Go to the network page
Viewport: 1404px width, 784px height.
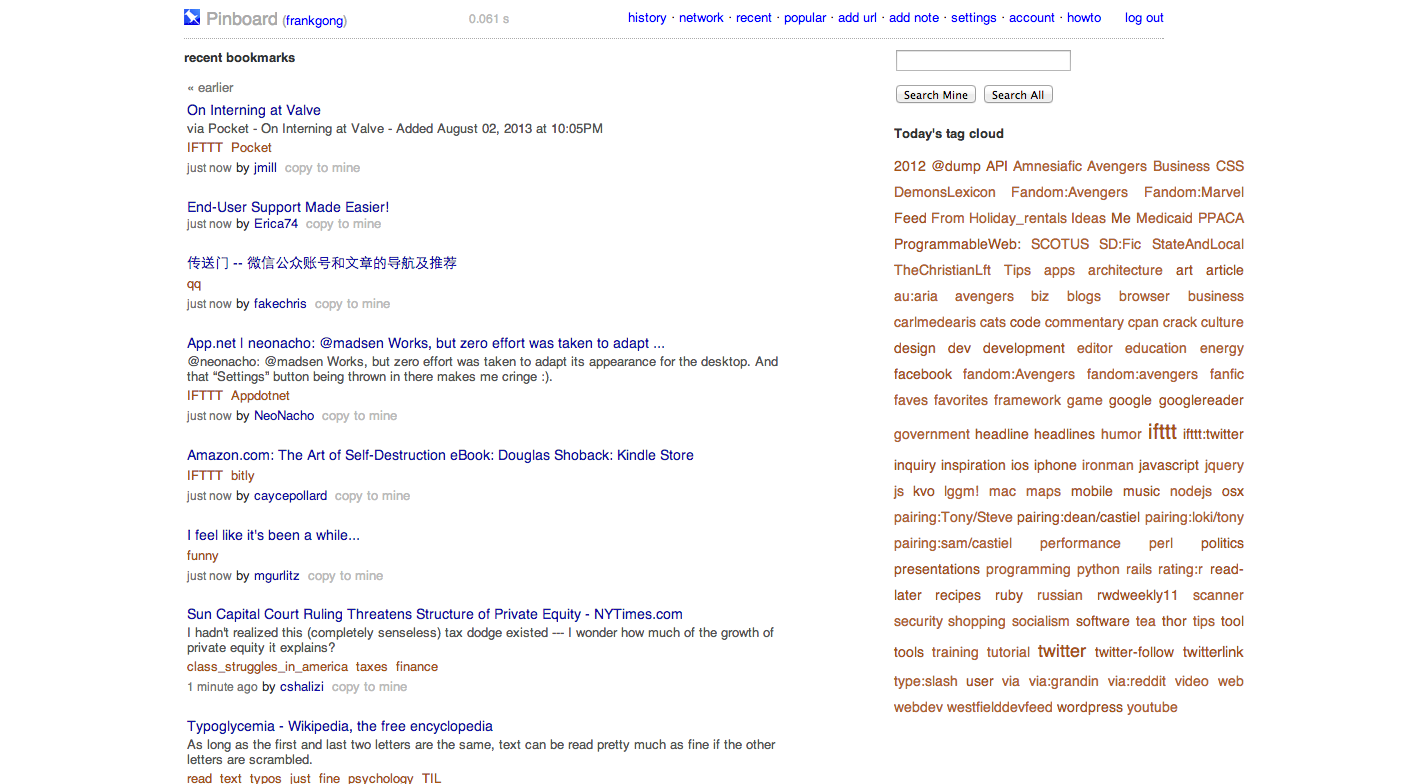[701, 18]
